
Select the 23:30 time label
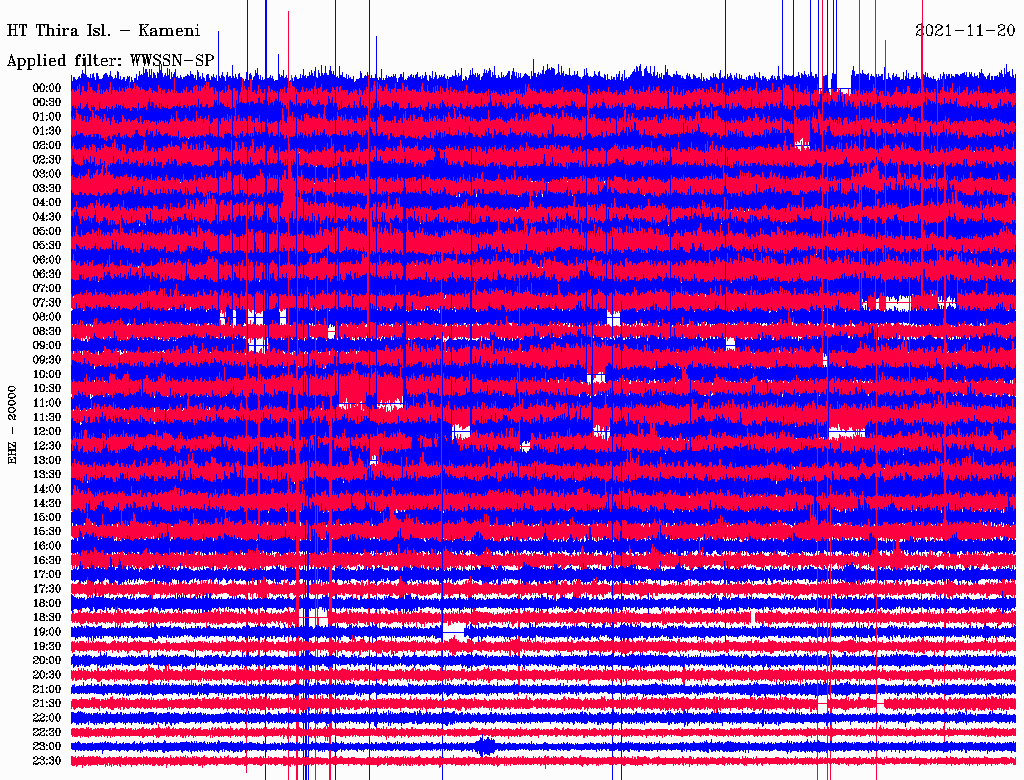point(46,761)
